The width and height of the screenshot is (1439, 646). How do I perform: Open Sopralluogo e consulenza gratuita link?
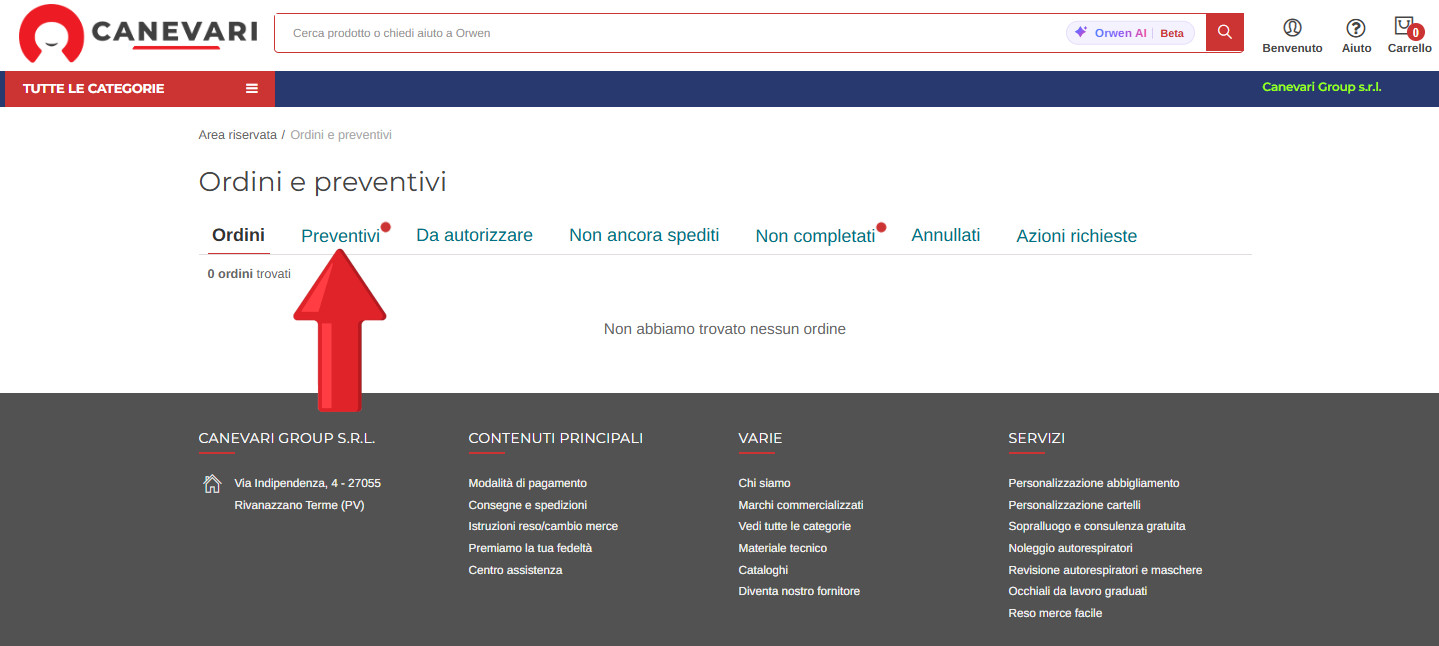pyautogui.click(x=1097, y=526)
